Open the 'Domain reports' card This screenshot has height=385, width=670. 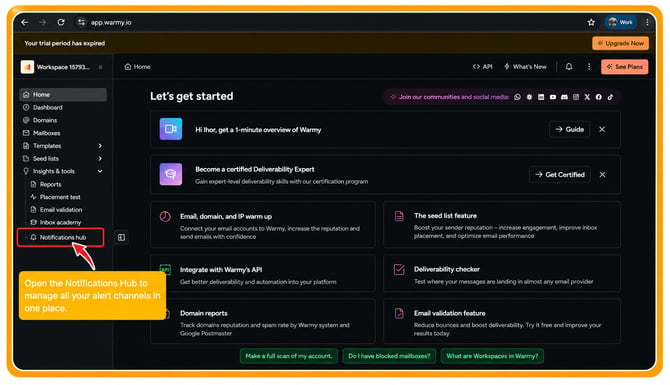pyautogui.click(x=263, y=321)
